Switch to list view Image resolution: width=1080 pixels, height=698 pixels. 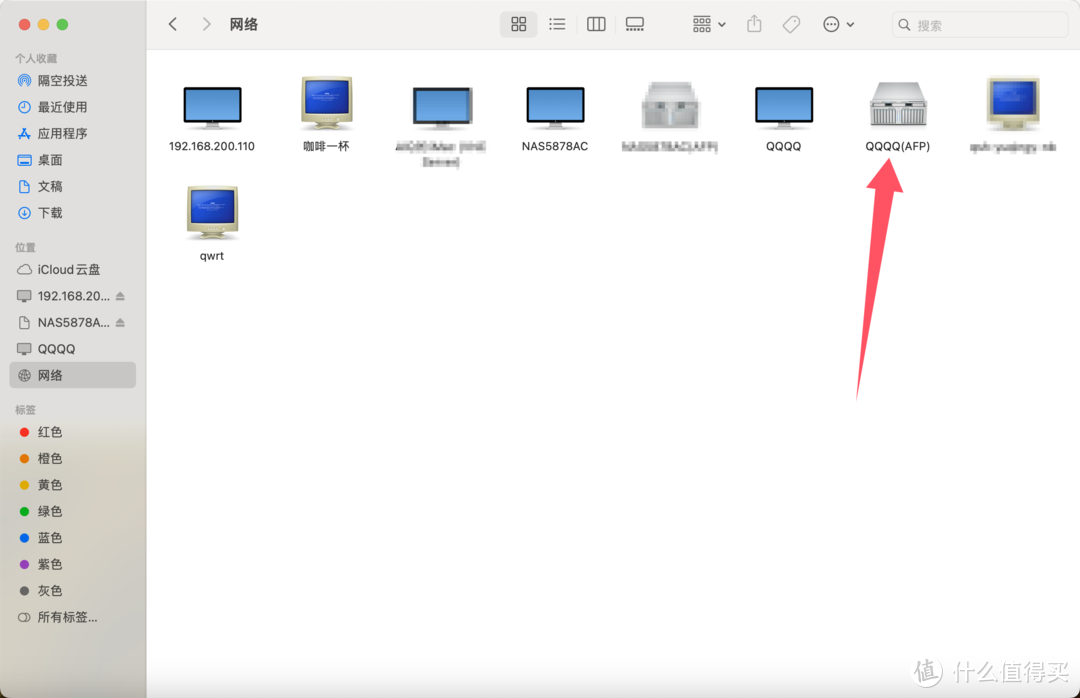pos(557,25)
